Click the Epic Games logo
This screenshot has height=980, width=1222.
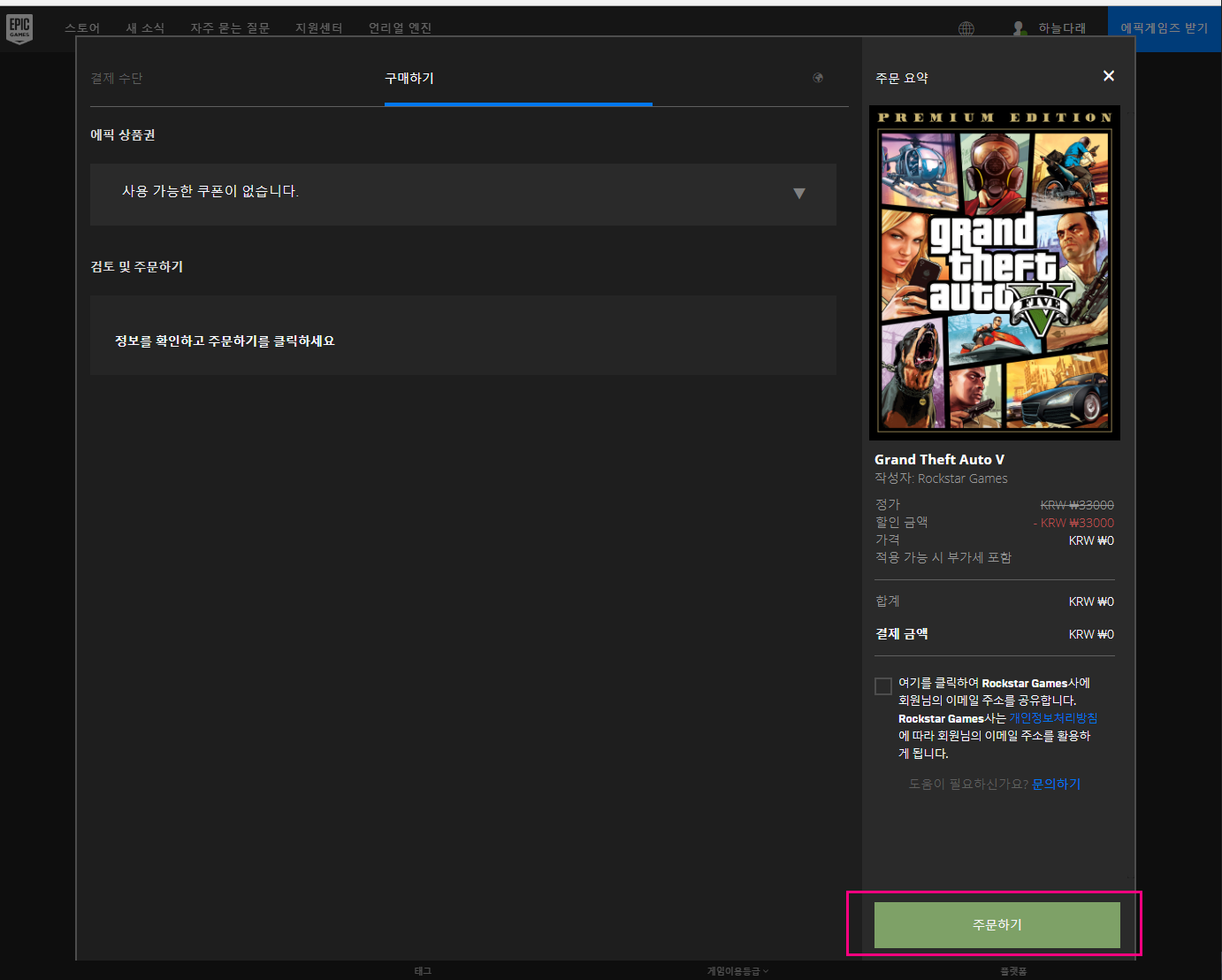[x=19, y=29]
